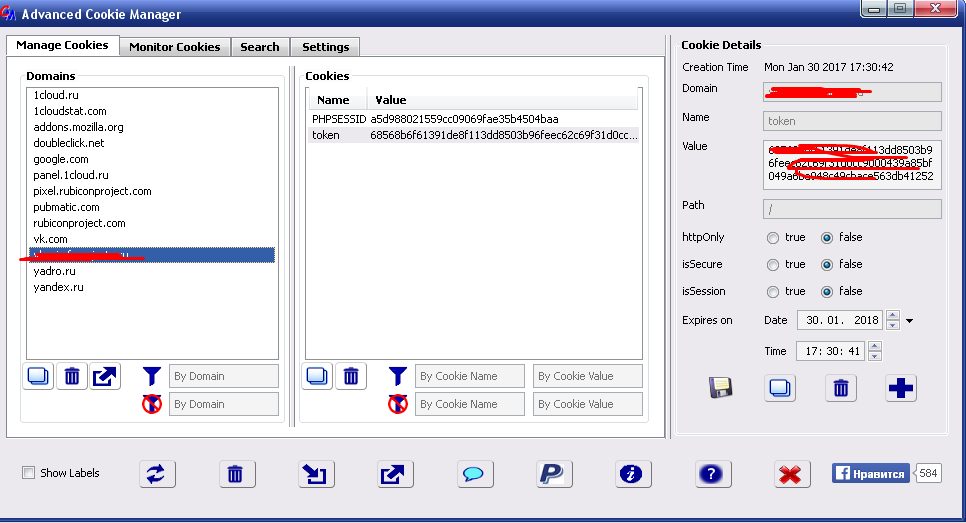Click the cookie Name field showing token

pyautogui.click(x=852, y=121)
